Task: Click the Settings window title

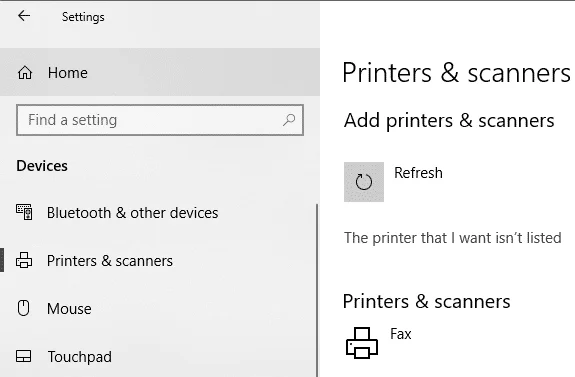Action: pos(83,17)
